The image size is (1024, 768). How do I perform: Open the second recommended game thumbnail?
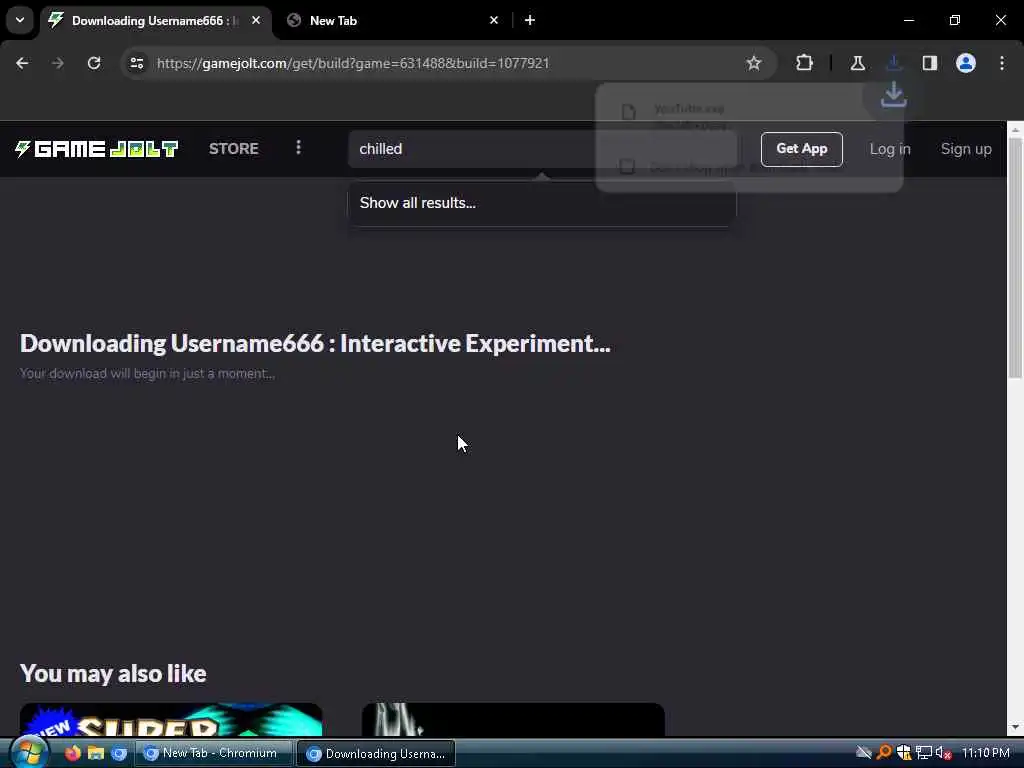coord(513,720)
